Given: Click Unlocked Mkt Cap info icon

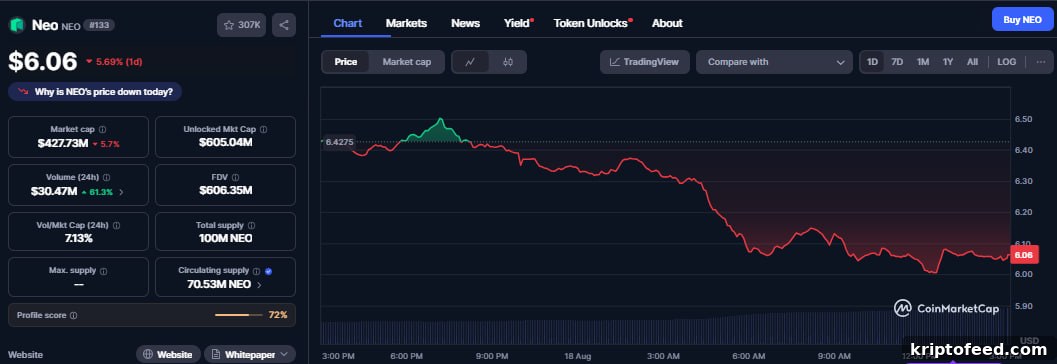Looking at the screenshot, I should pos(264,129).
